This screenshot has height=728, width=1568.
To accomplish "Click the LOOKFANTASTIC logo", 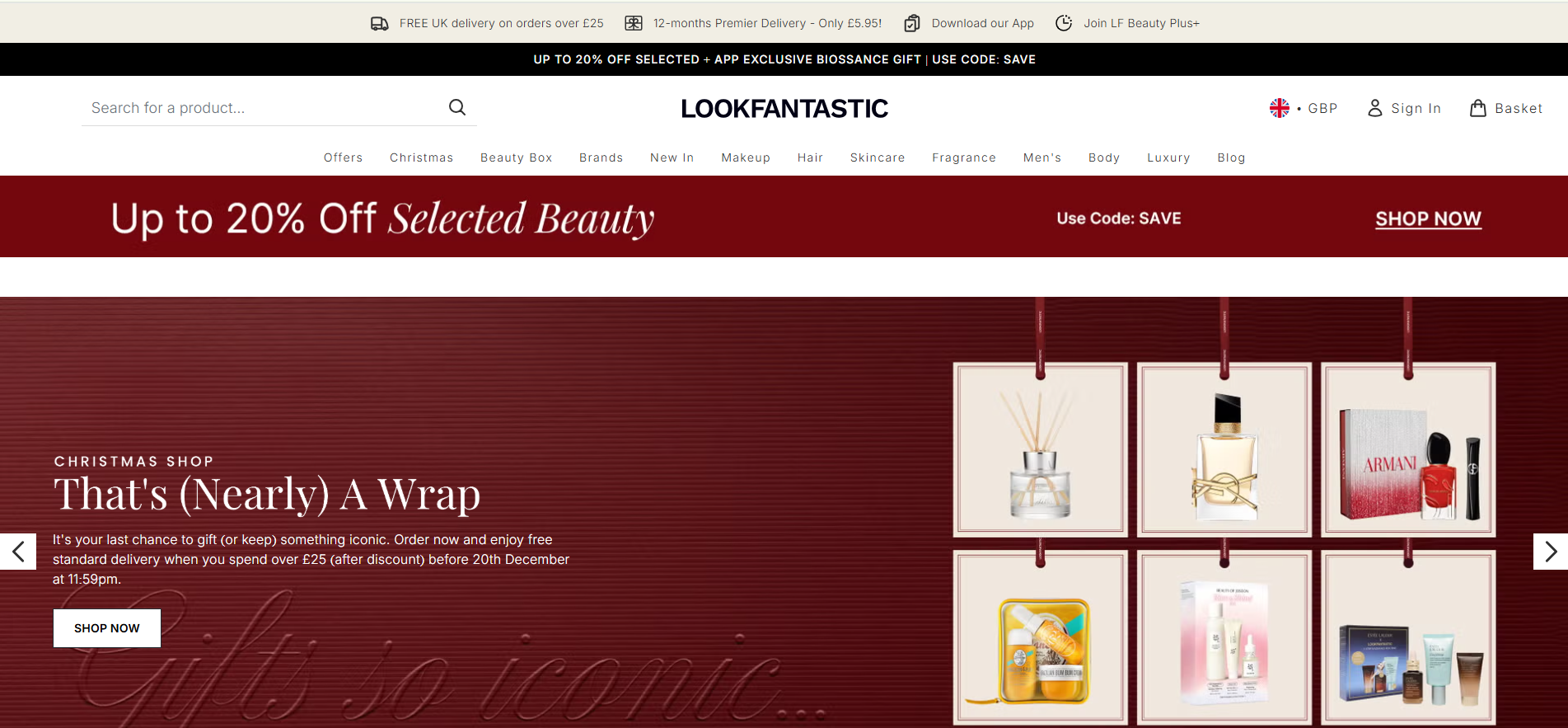I will [x=784, y=109].
